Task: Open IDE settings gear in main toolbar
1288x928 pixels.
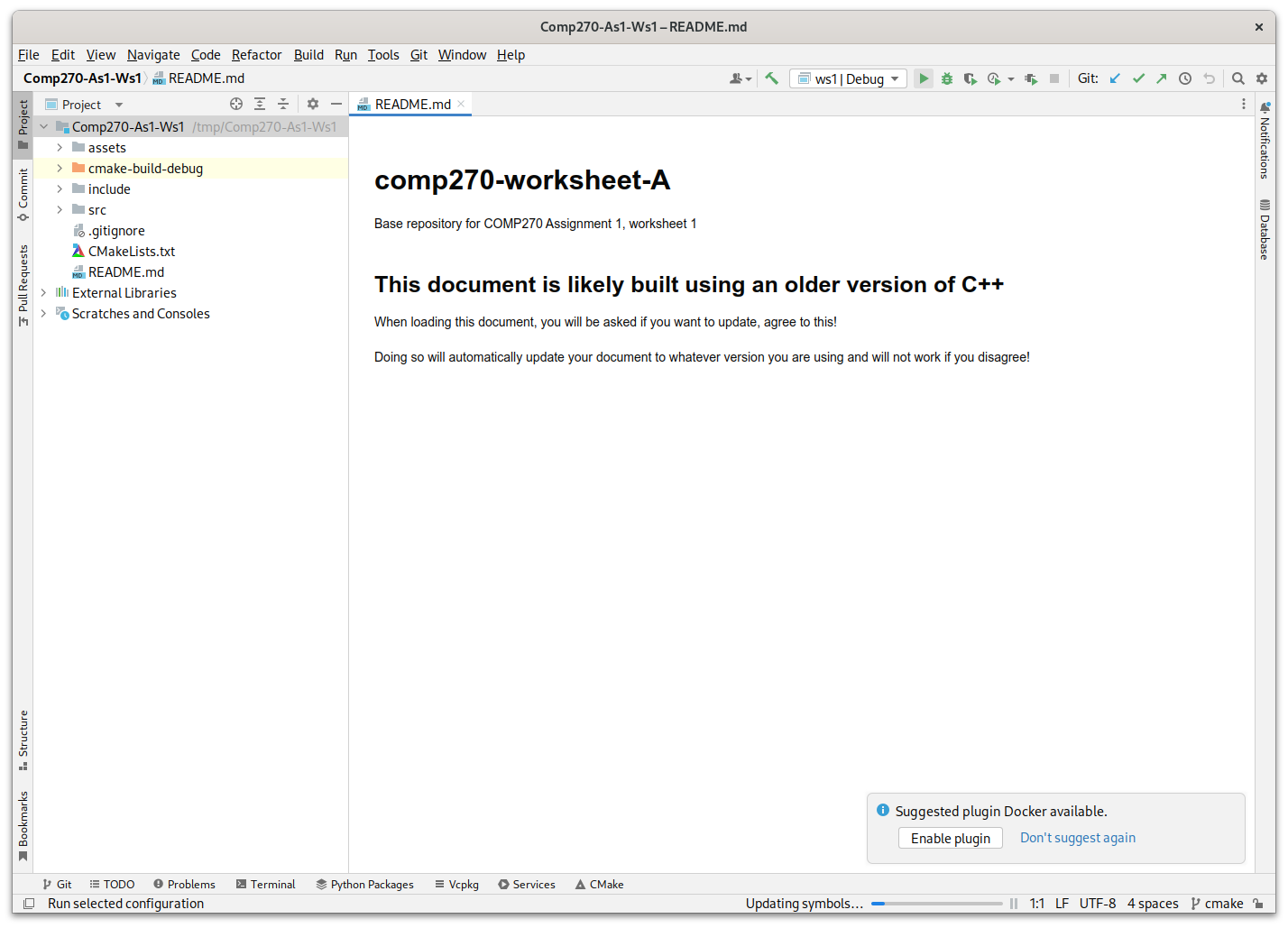Action: 1262,78
